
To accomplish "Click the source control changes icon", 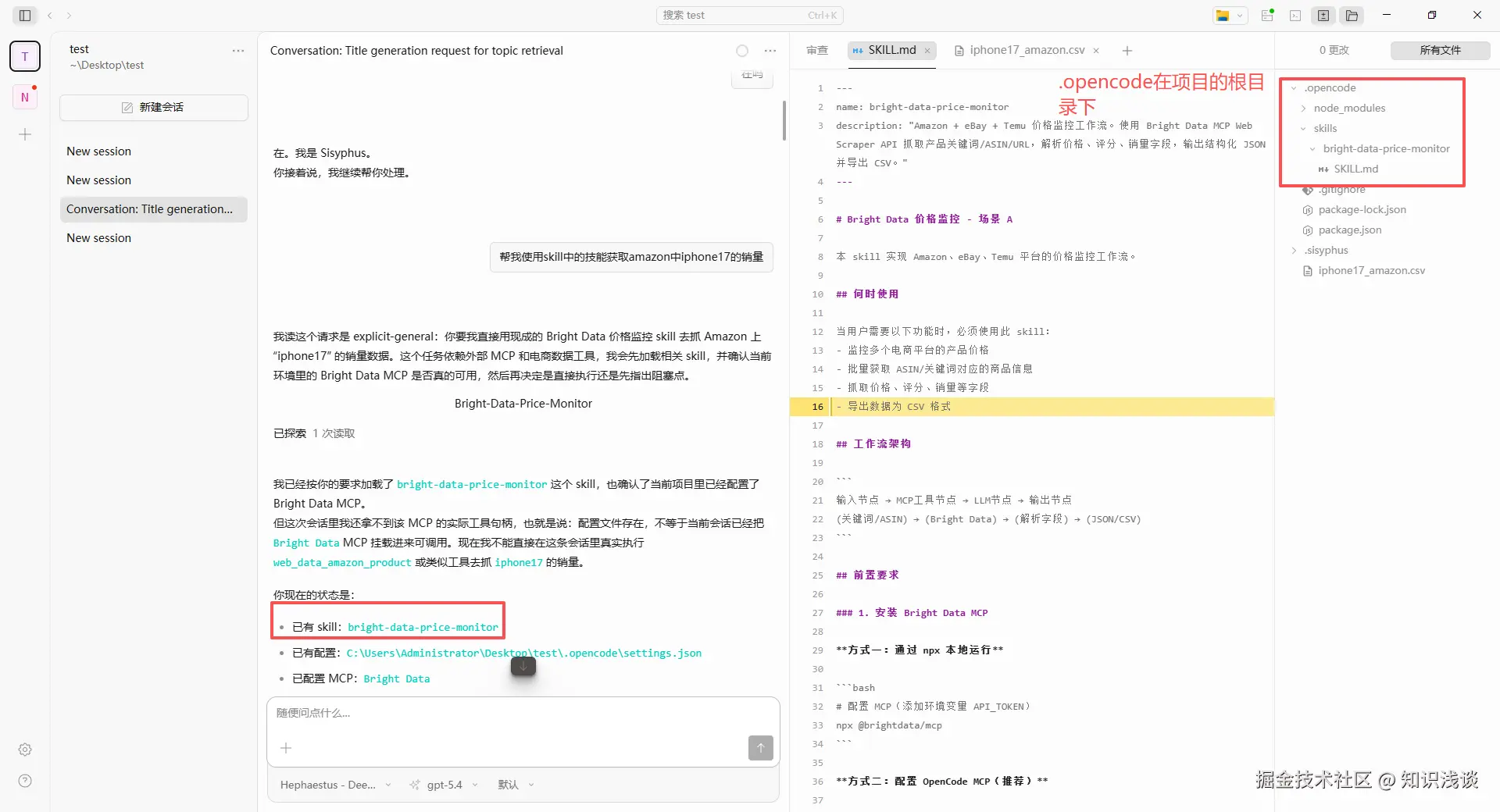I will point(1323,16).
